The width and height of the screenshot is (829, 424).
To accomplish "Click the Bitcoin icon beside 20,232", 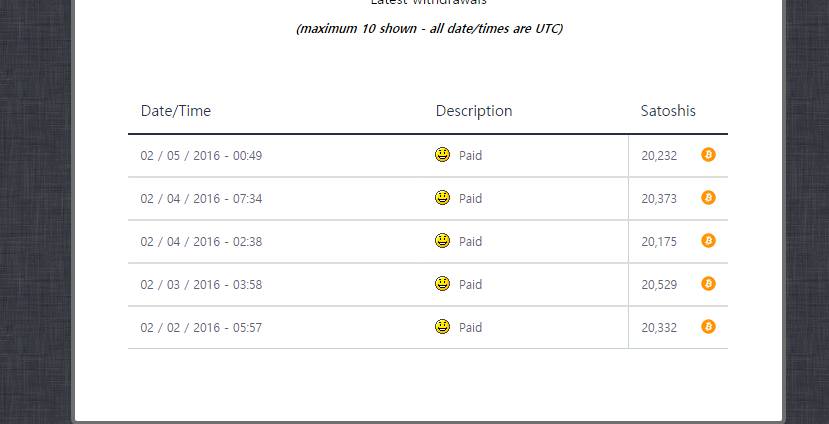I will tap(708, 155).
